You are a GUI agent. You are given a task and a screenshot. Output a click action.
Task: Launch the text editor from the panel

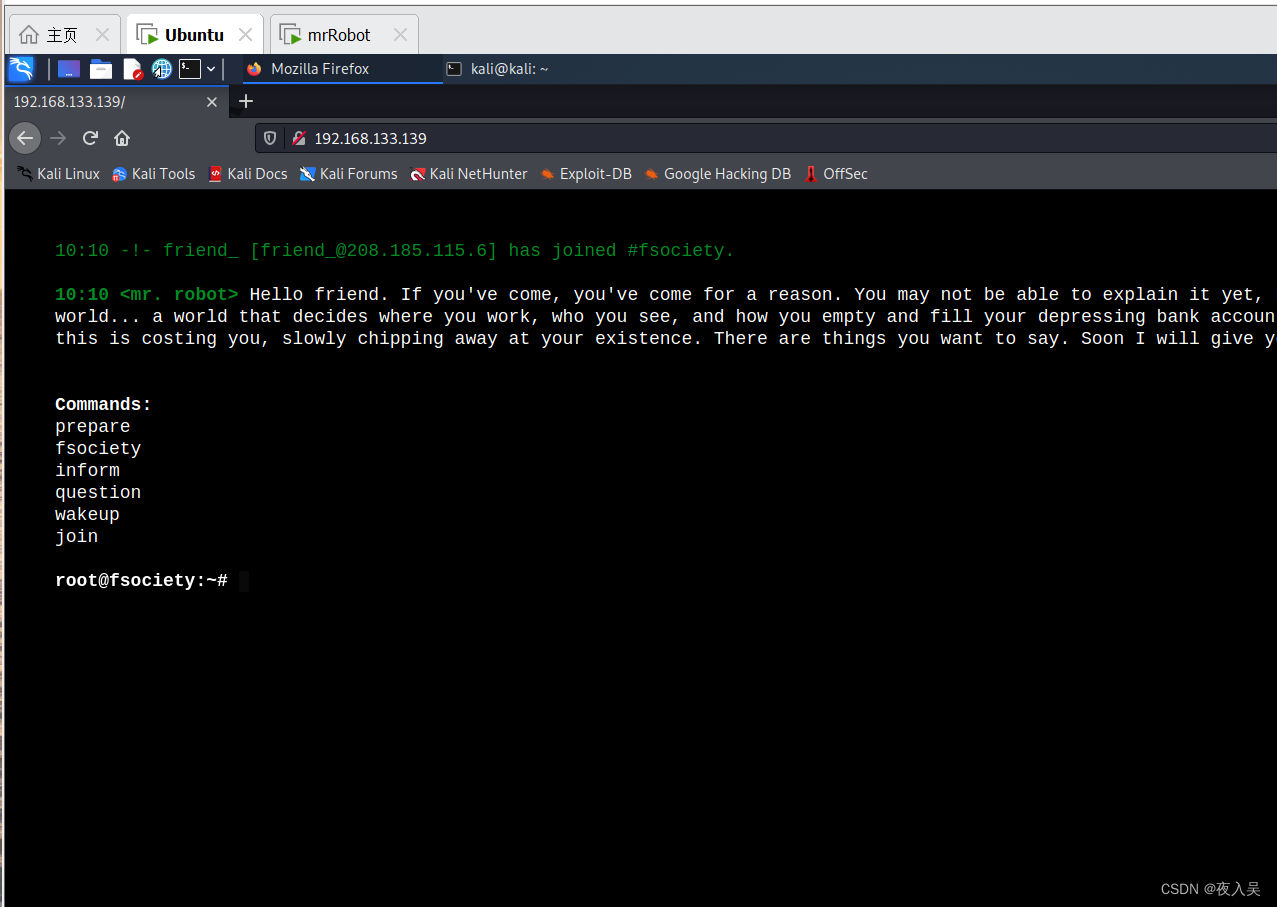(x=132, y=68)
